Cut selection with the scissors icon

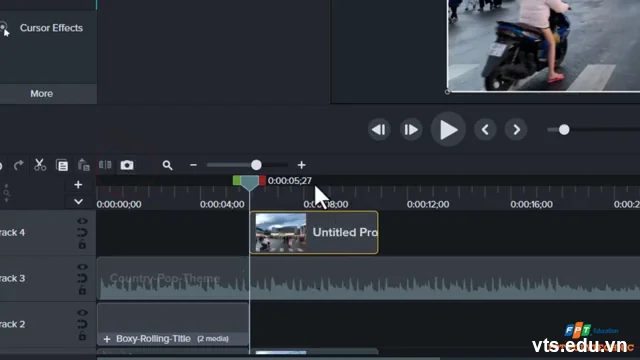(40, 165)
